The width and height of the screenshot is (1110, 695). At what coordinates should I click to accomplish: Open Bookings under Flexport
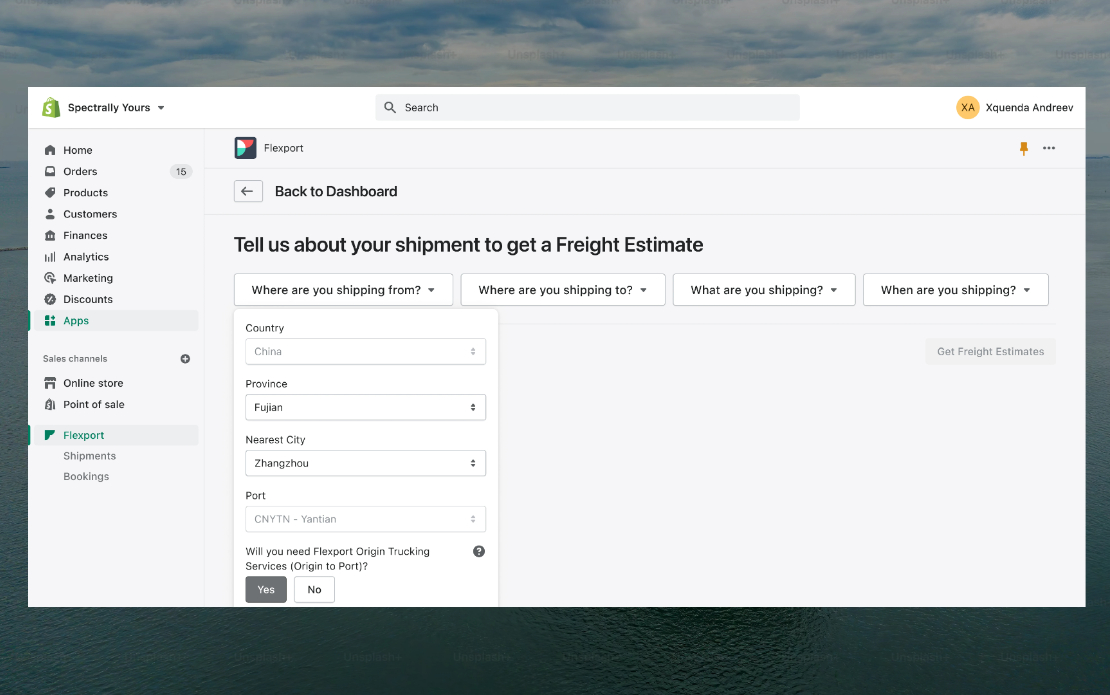[86, 476]
